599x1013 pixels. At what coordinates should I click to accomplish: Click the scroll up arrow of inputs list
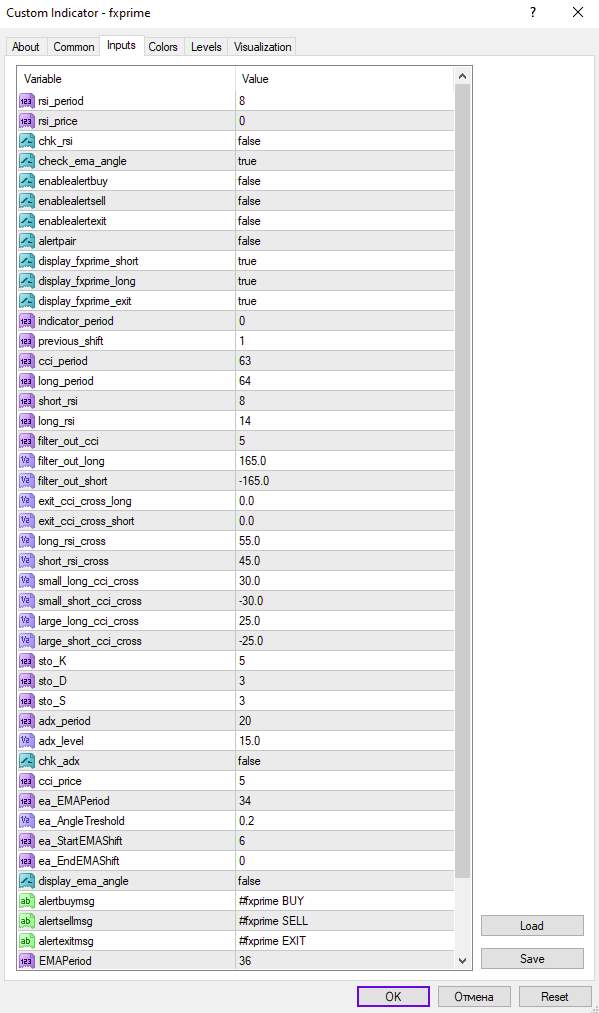pyautogui.click(x=462, y=76)
